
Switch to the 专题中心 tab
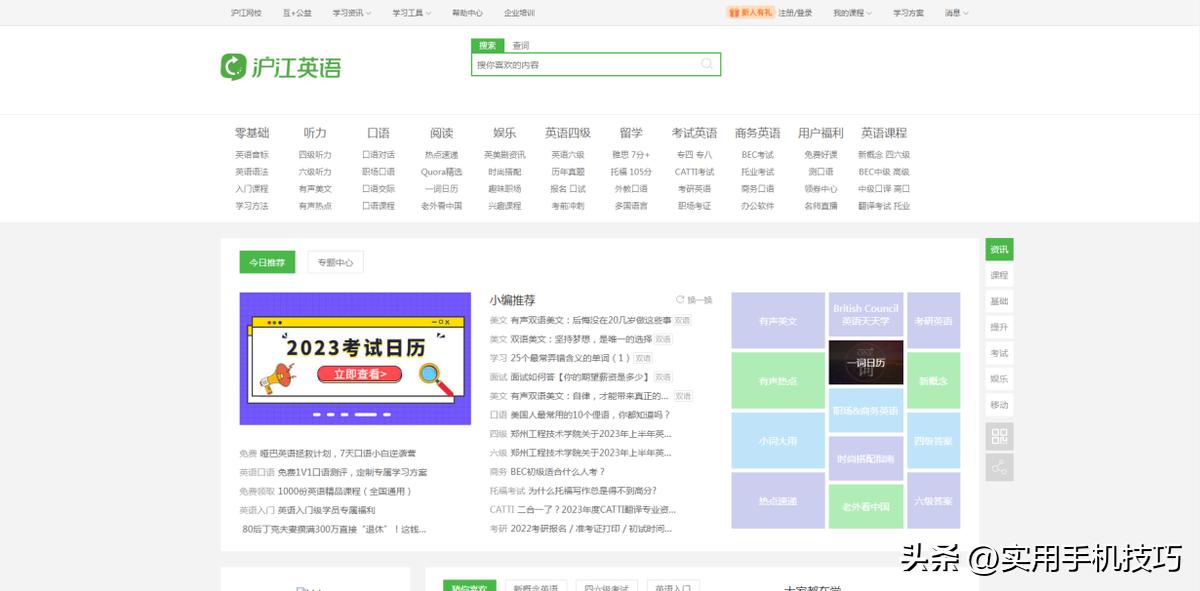pyautogui.click(x=335, y=261)
